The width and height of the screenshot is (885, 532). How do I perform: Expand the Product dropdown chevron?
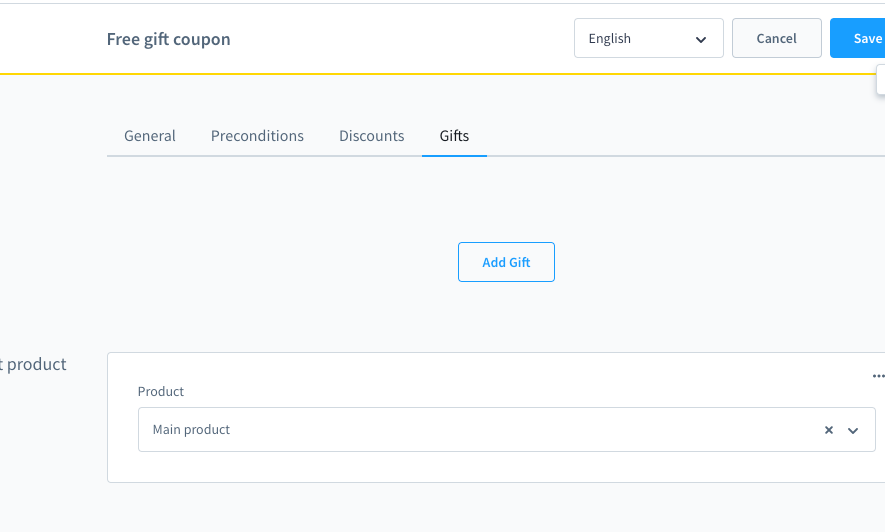pyautogui.click(x=853, y=430)
